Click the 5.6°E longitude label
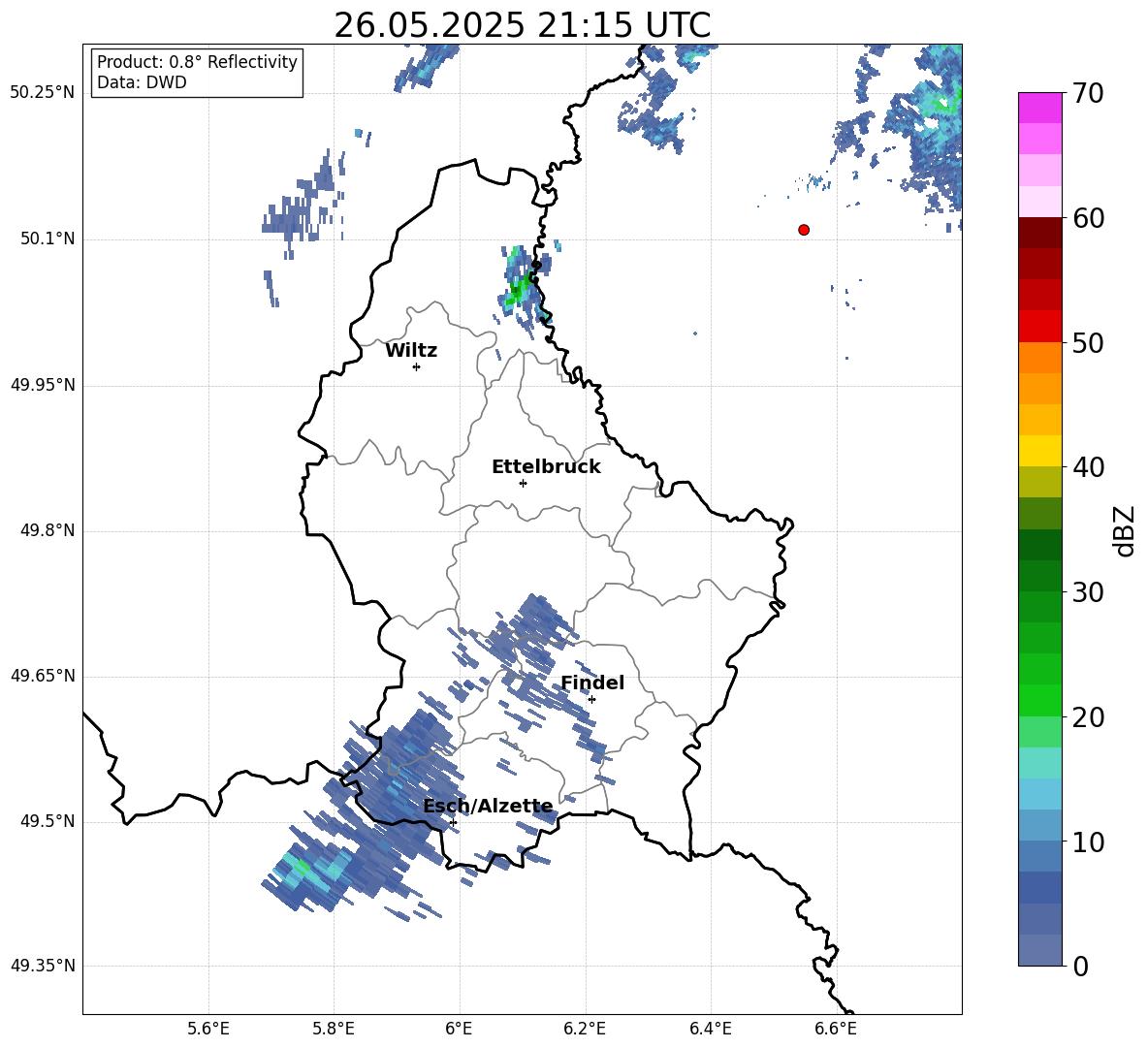This screenshot has height=1048, width=1148. (x=208, y=1029)
